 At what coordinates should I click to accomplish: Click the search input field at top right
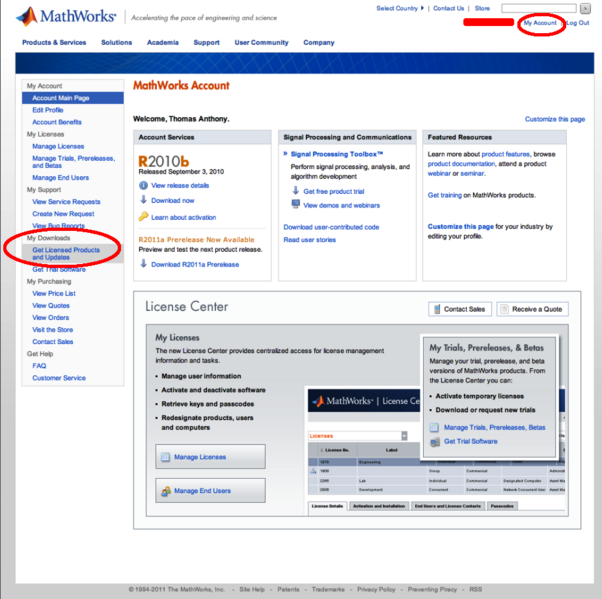[x=538, y=8]
